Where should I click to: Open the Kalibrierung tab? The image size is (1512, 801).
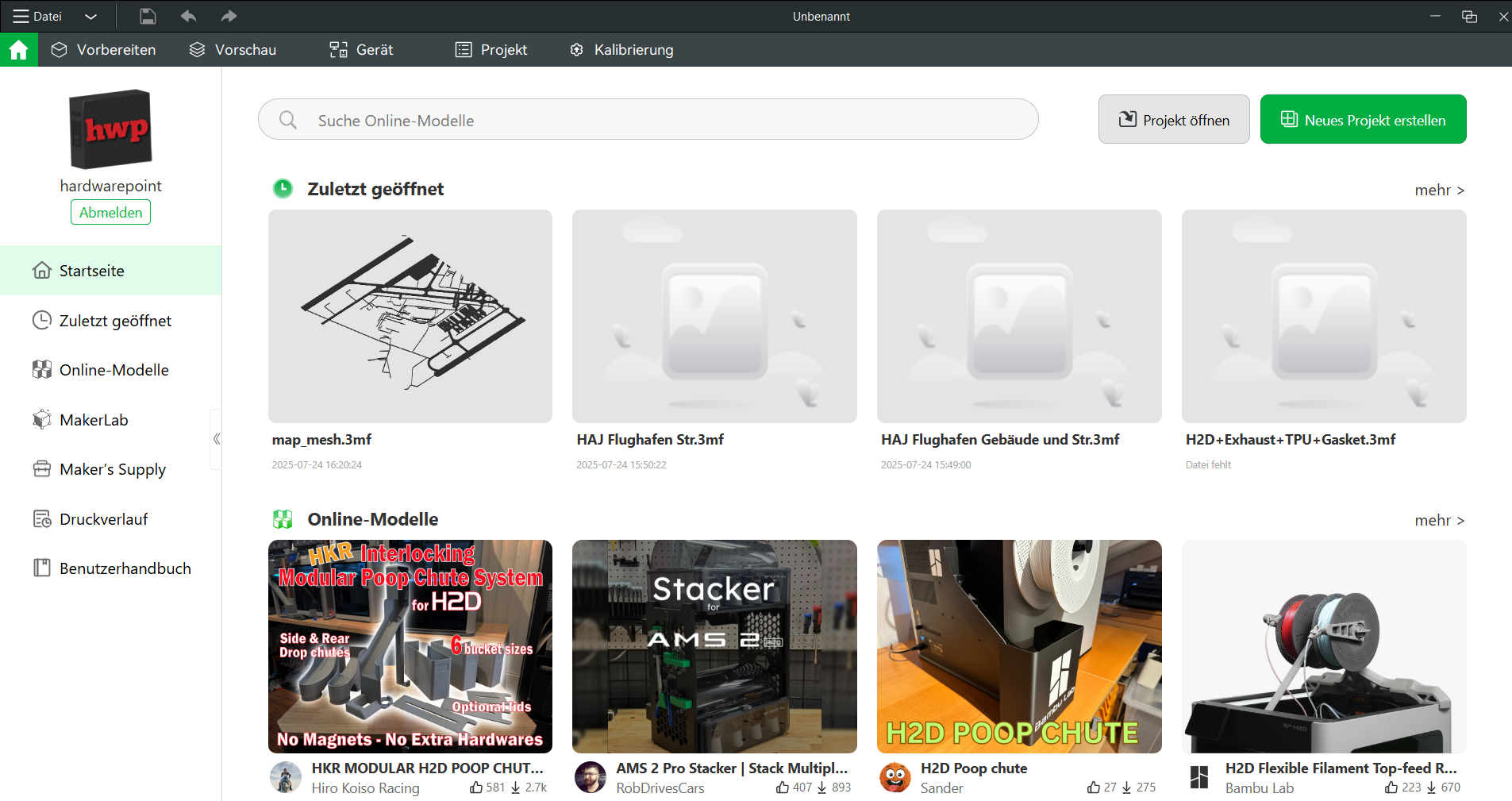(621, 50)
